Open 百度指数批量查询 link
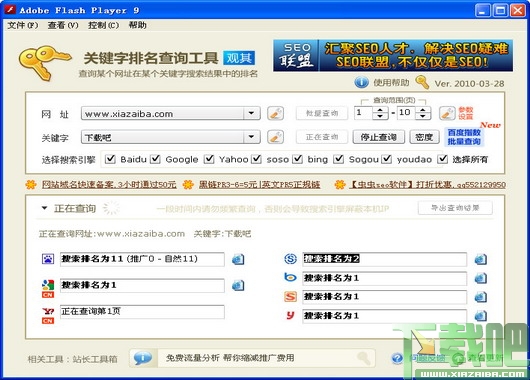 464,137
